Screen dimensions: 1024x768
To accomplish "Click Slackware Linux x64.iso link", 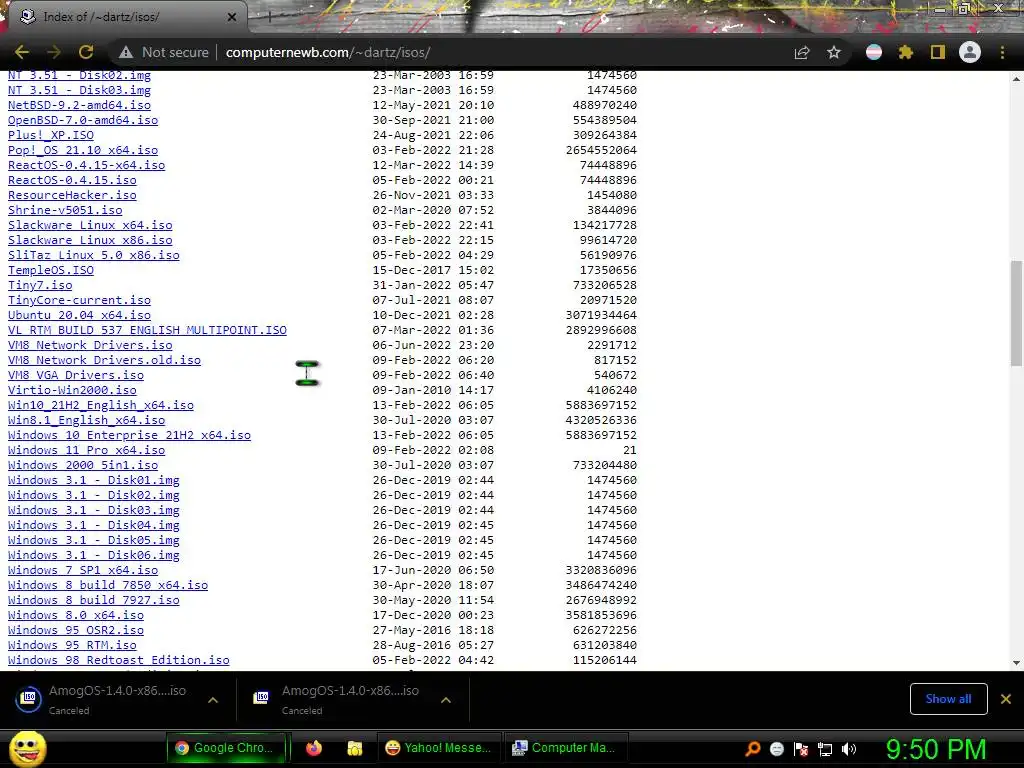I will tap(90, 225).
